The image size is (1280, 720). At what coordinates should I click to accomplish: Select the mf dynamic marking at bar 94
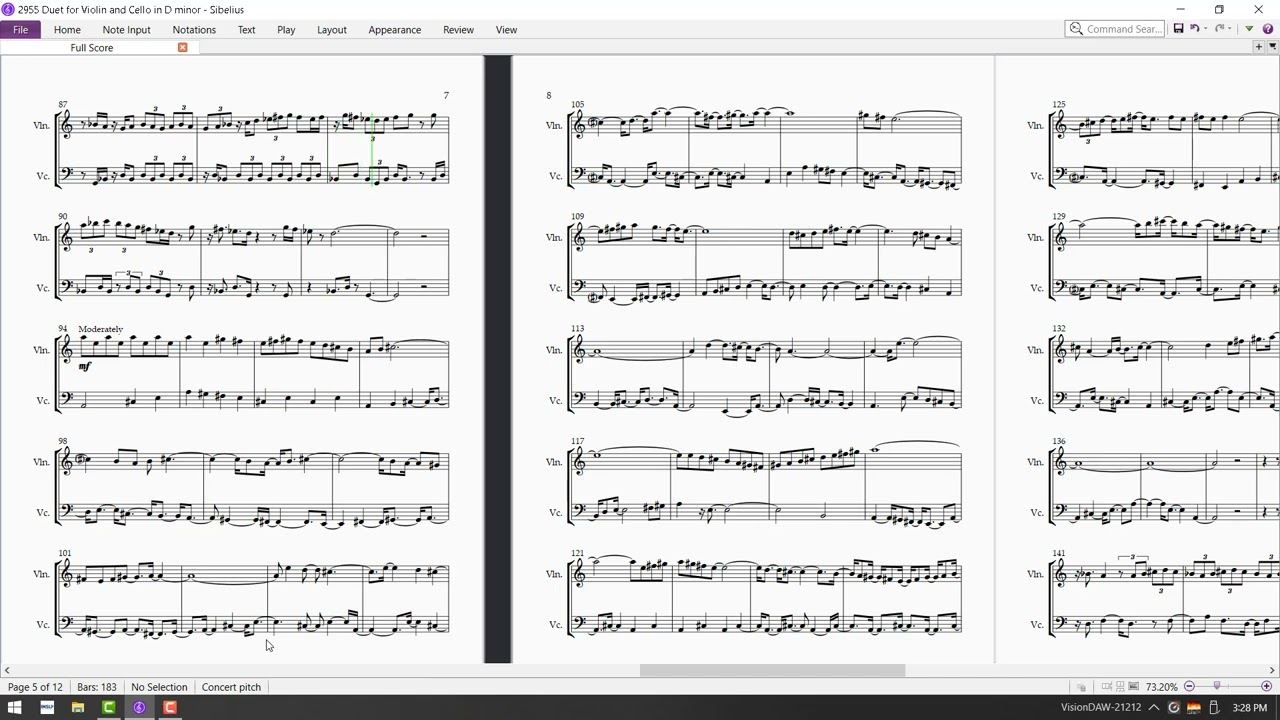click(84, 367)
